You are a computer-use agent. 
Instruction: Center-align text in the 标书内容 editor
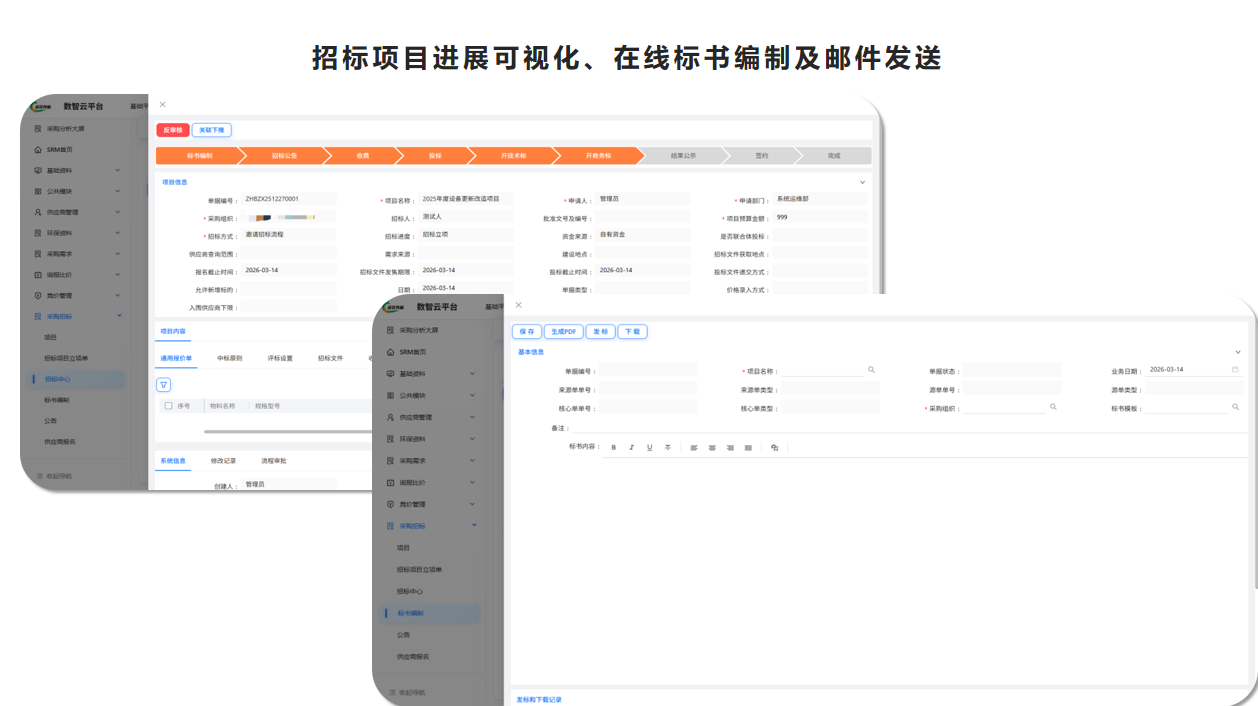[x=712, y=448]
